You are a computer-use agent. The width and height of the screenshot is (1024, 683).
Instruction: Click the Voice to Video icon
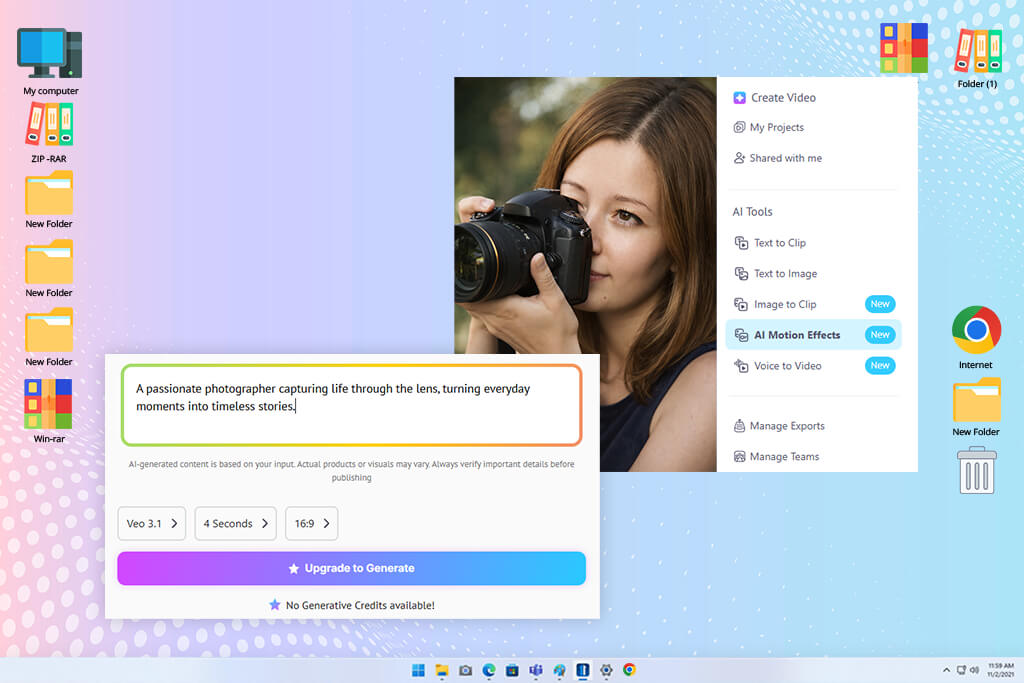[x=741, y=366]
